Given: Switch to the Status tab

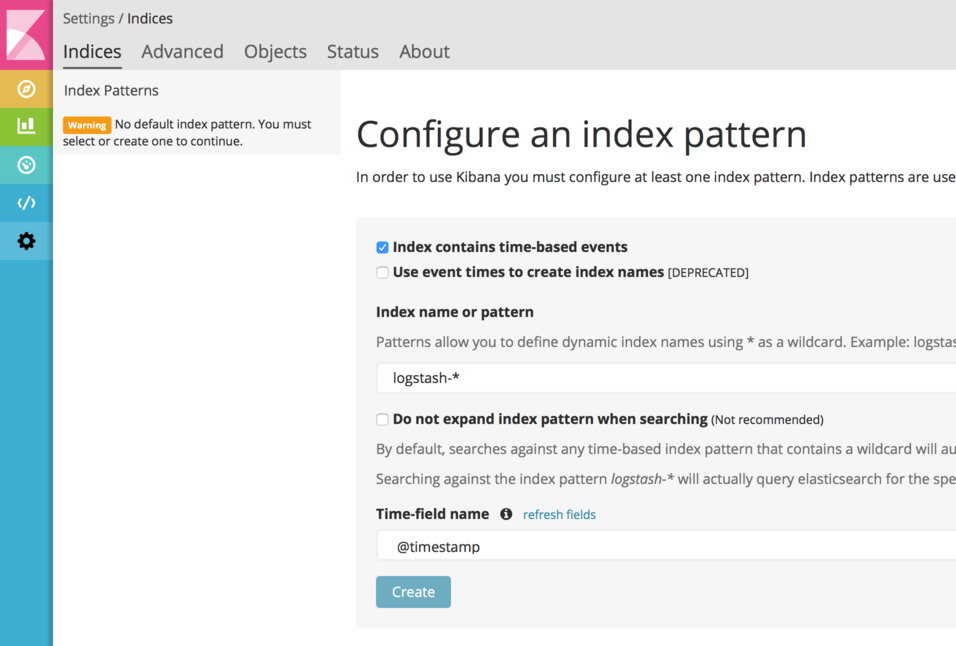Looking at the screenshot, I should 352,51.
